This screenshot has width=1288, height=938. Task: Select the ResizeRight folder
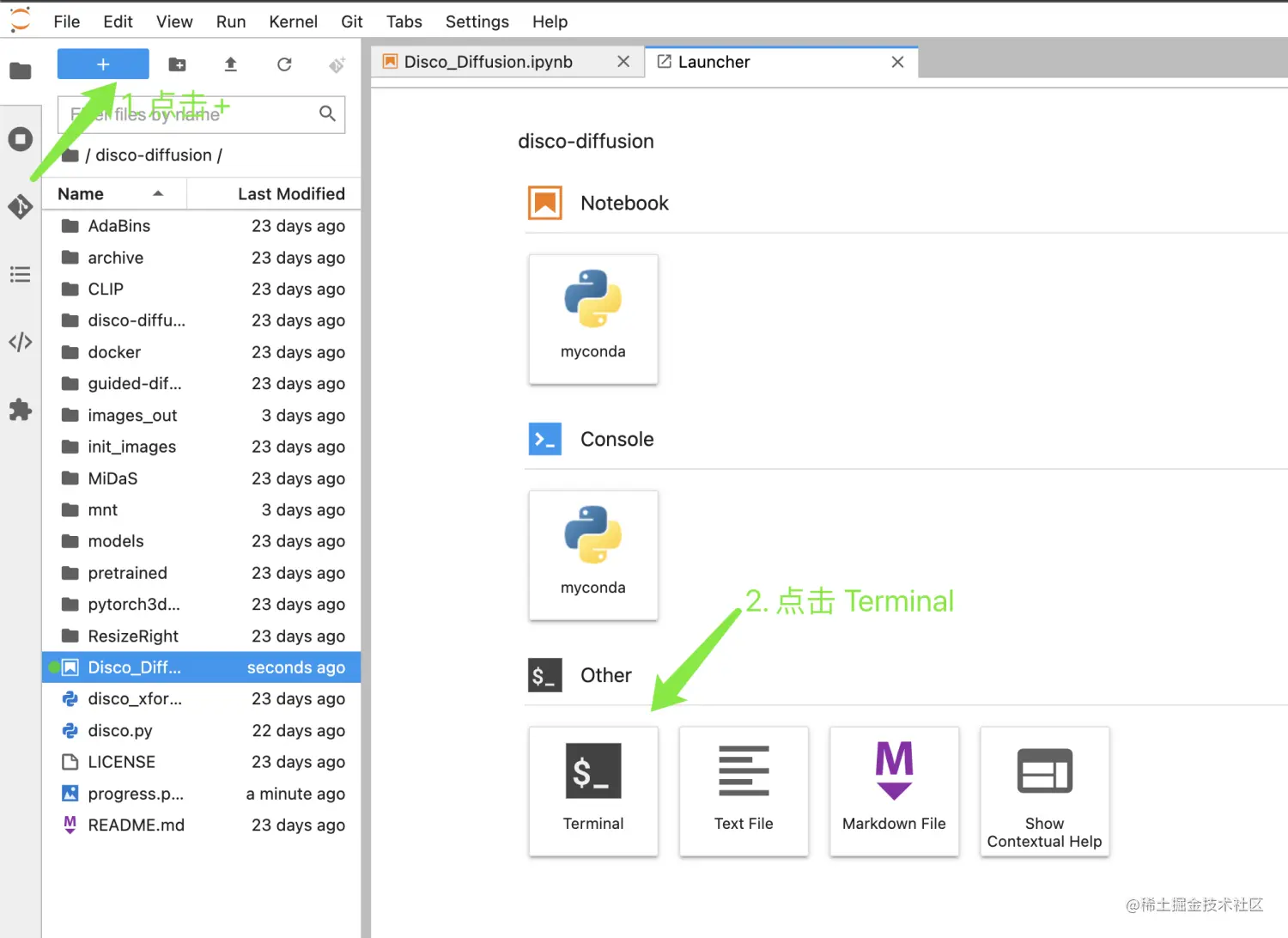point(201,636)
